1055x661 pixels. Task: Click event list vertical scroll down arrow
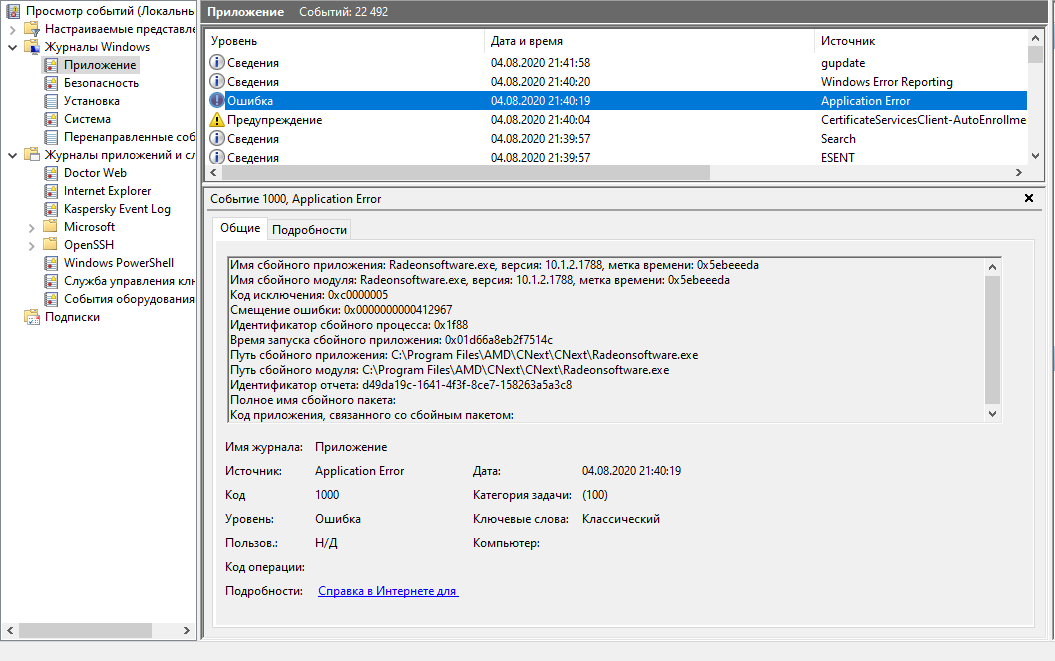(x=1035, y=156)
